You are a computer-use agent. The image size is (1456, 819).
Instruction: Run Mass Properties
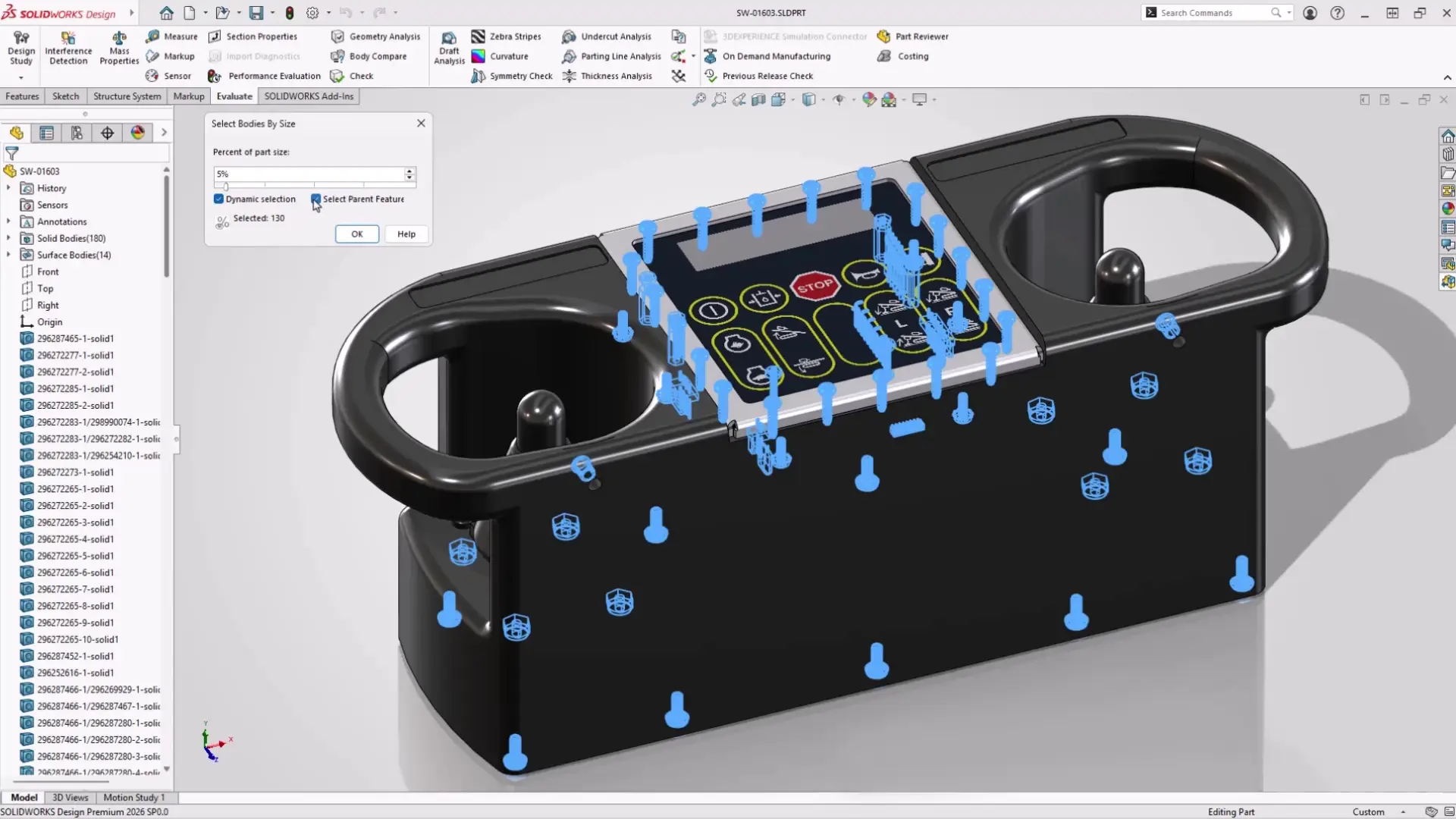click(x=118, y=47)
